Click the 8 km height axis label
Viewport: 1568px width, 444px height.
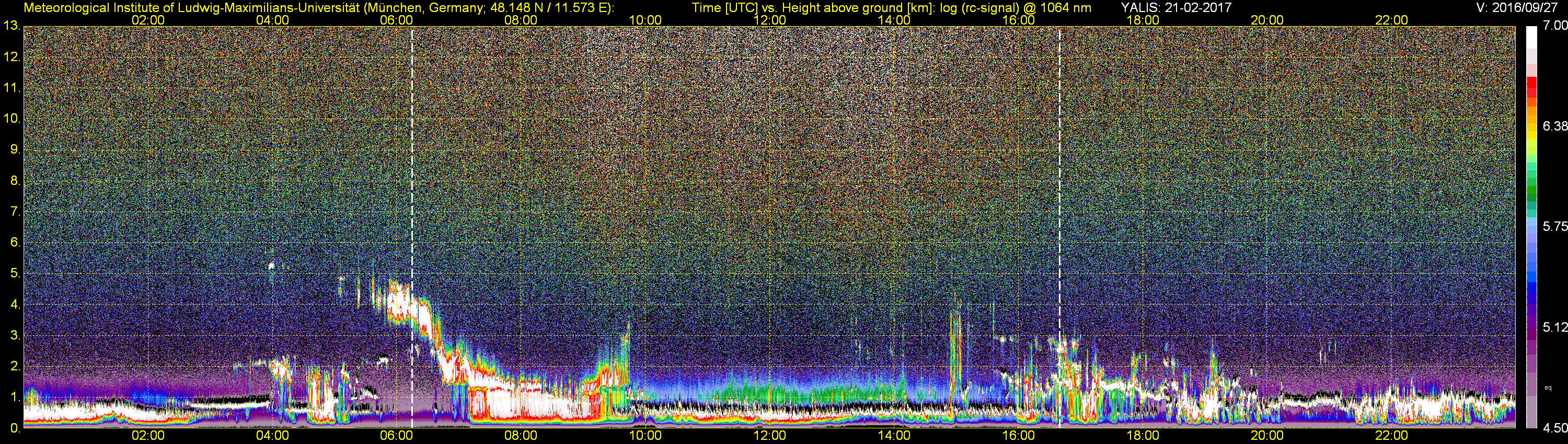[15, 180]
